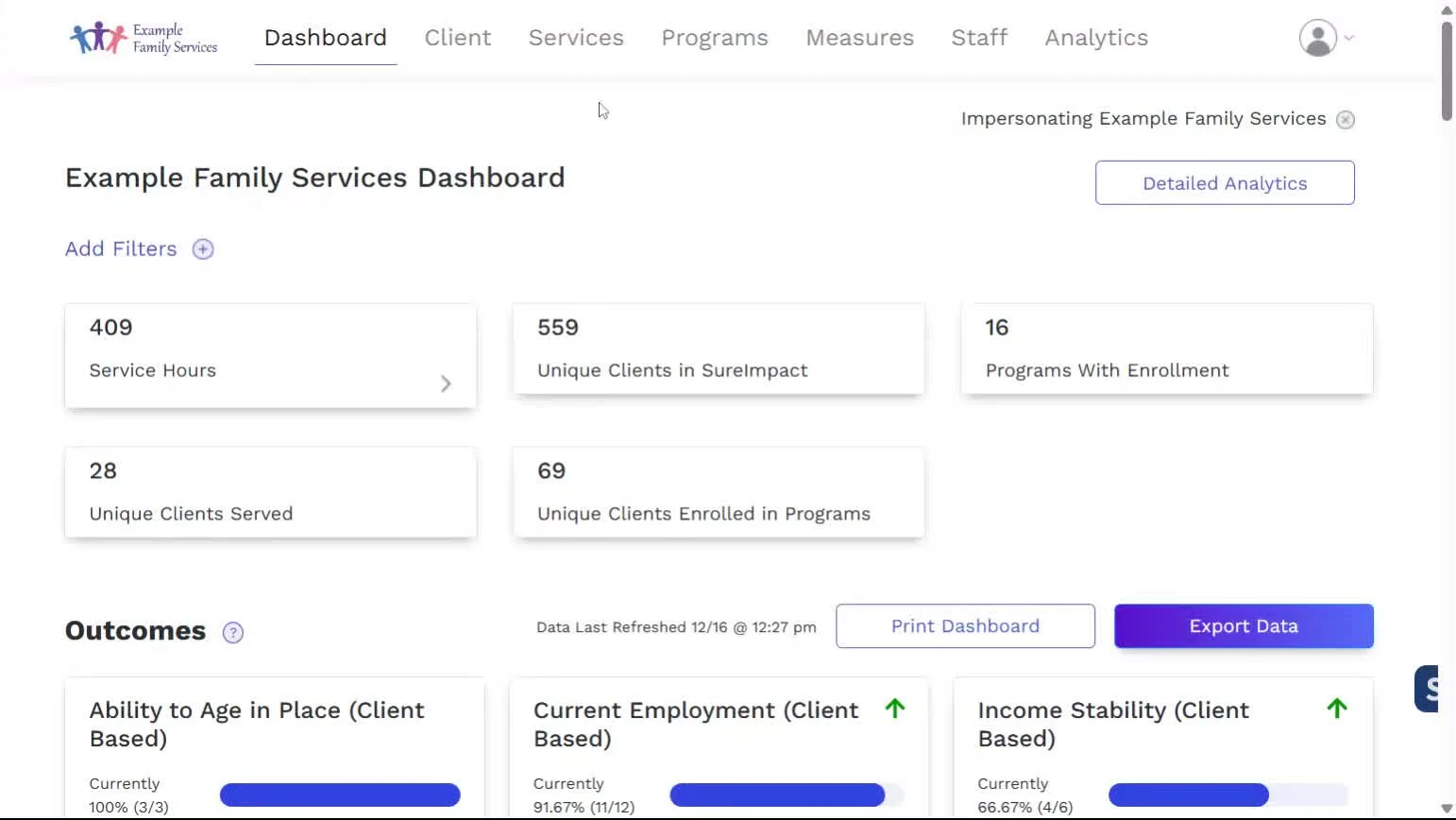
Task: Expand the Service Hours card chevron
Action: tap(446, 384)
